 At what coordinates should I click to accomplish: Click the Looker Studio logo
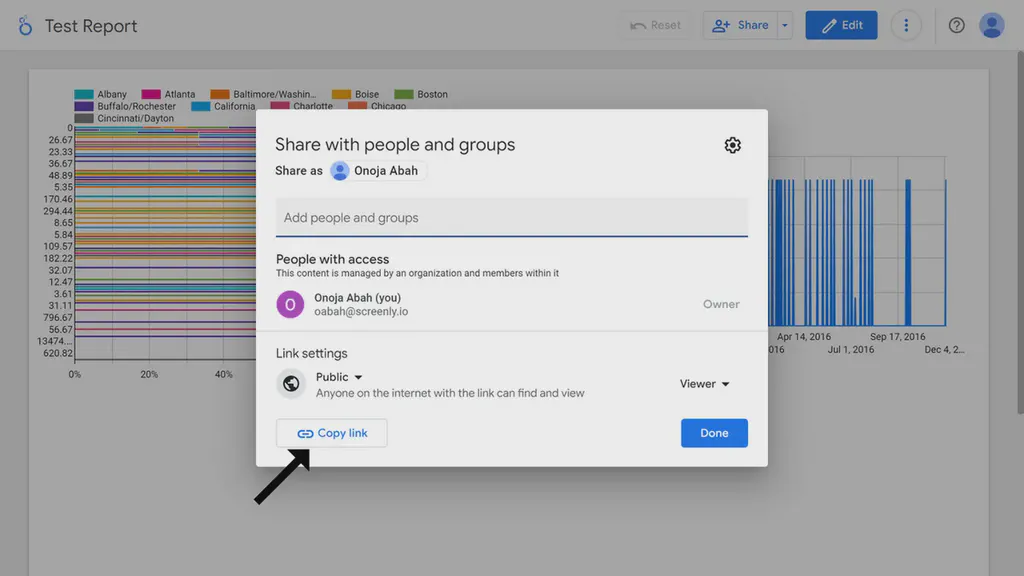coord(25,25)
